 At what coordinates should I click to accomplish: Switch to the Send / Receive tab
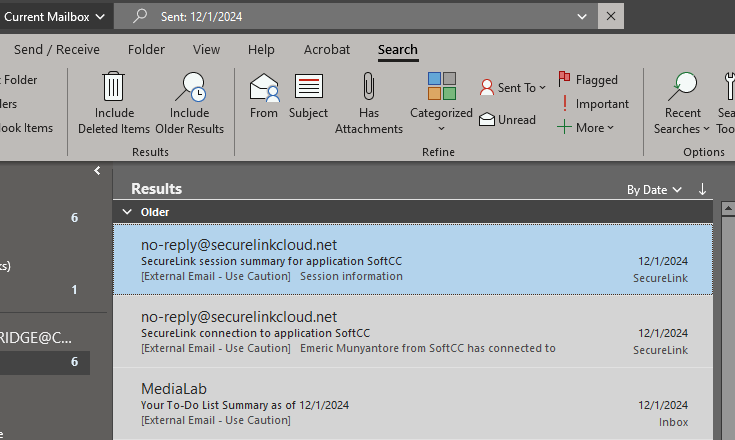57,50
